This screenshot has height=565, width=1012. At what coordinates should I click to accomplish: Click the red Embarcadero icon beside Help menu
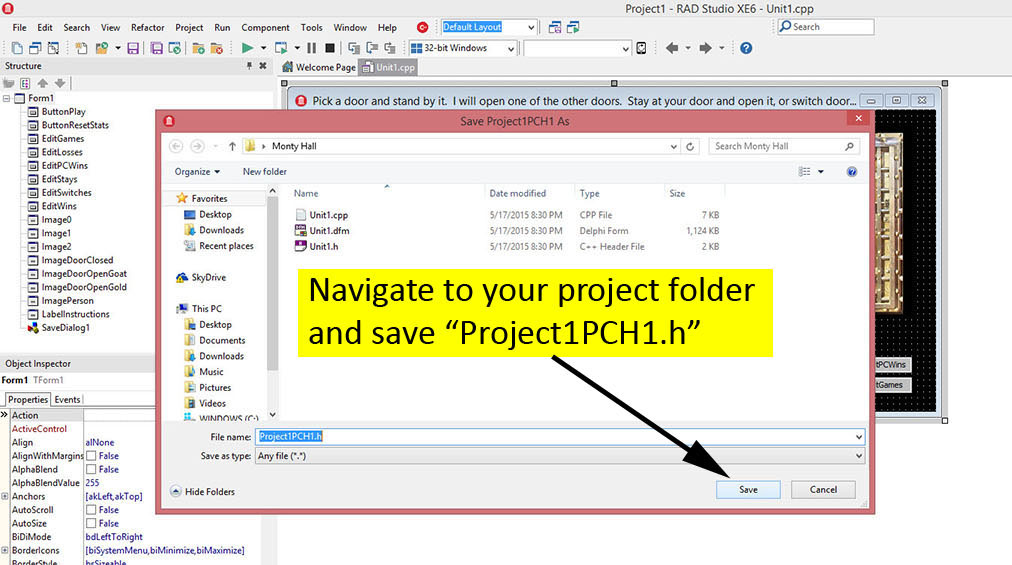pyautogui.click(x=423, y=27)
